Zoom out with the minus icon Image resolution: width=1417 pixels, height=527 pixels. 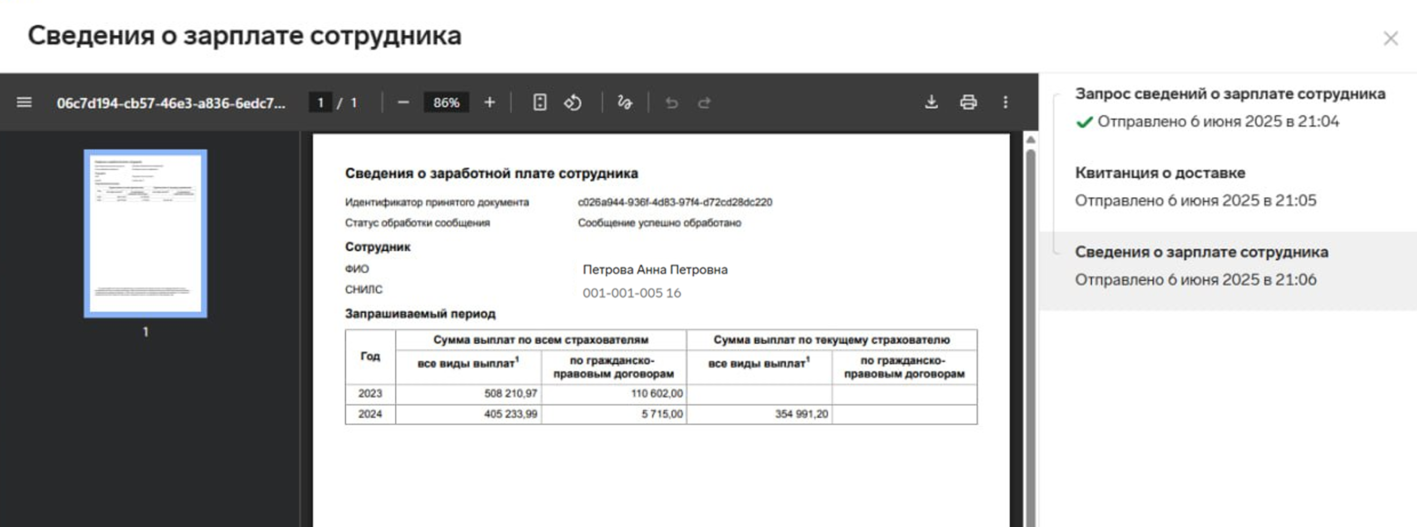click(403, 103)
